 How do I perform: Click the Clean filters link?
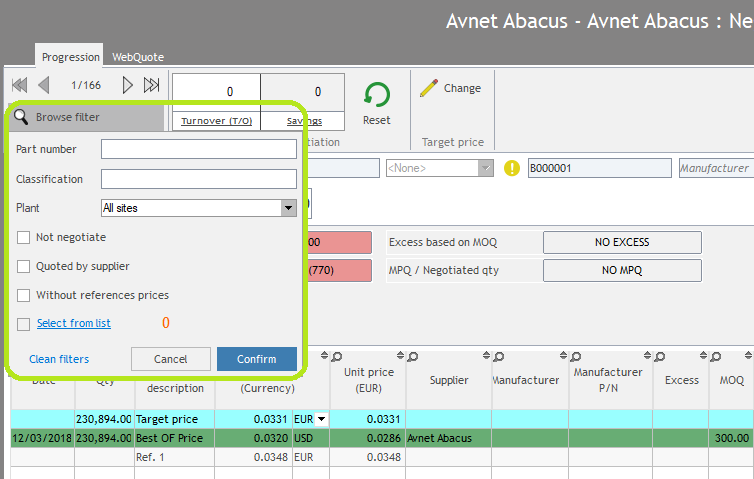[59, 359]
